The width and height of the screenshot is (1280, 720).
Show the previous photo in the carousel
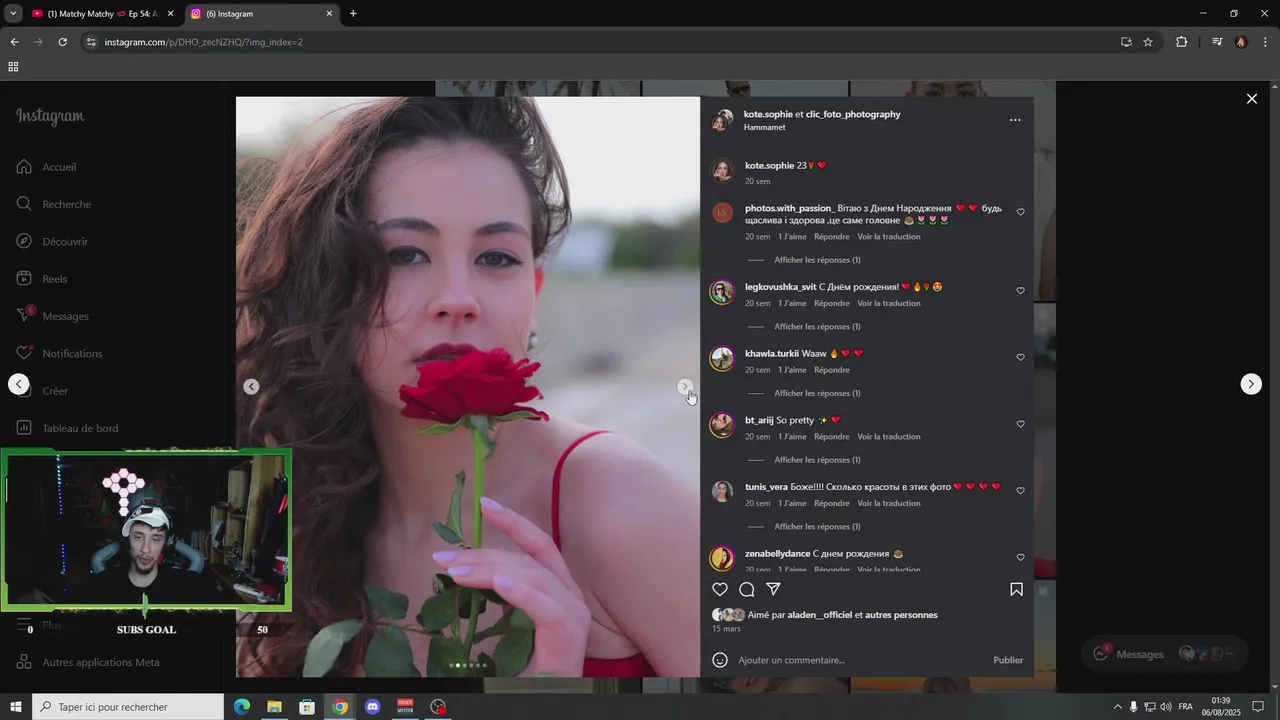251,387
